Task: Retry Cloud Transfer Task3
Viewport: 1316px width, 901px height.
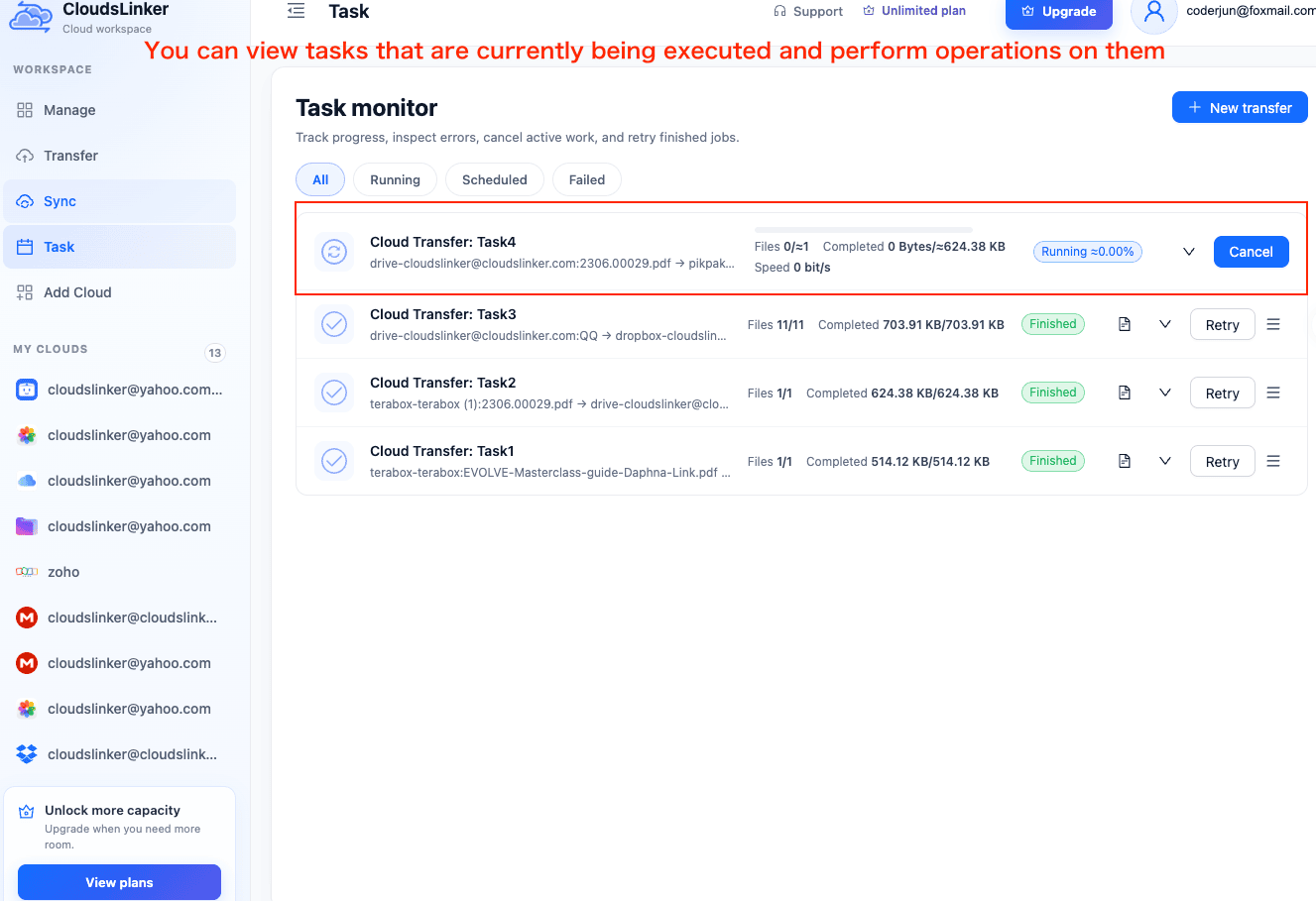Action: (1222, 324)
